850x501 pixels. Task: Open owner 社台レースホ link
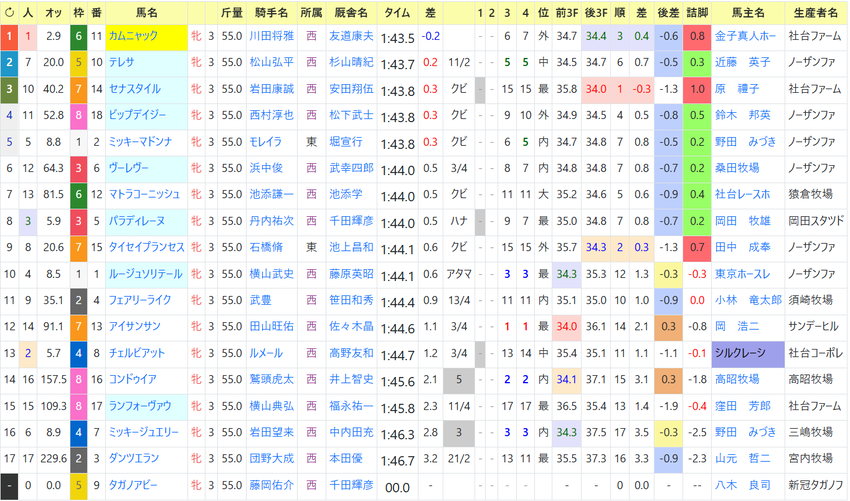pos(742,194)
